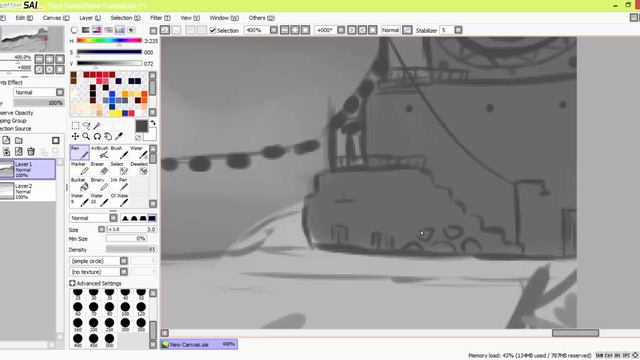Open the 400% zoom level dropdown
Screen dimensions: 640x360
point(274,30)
